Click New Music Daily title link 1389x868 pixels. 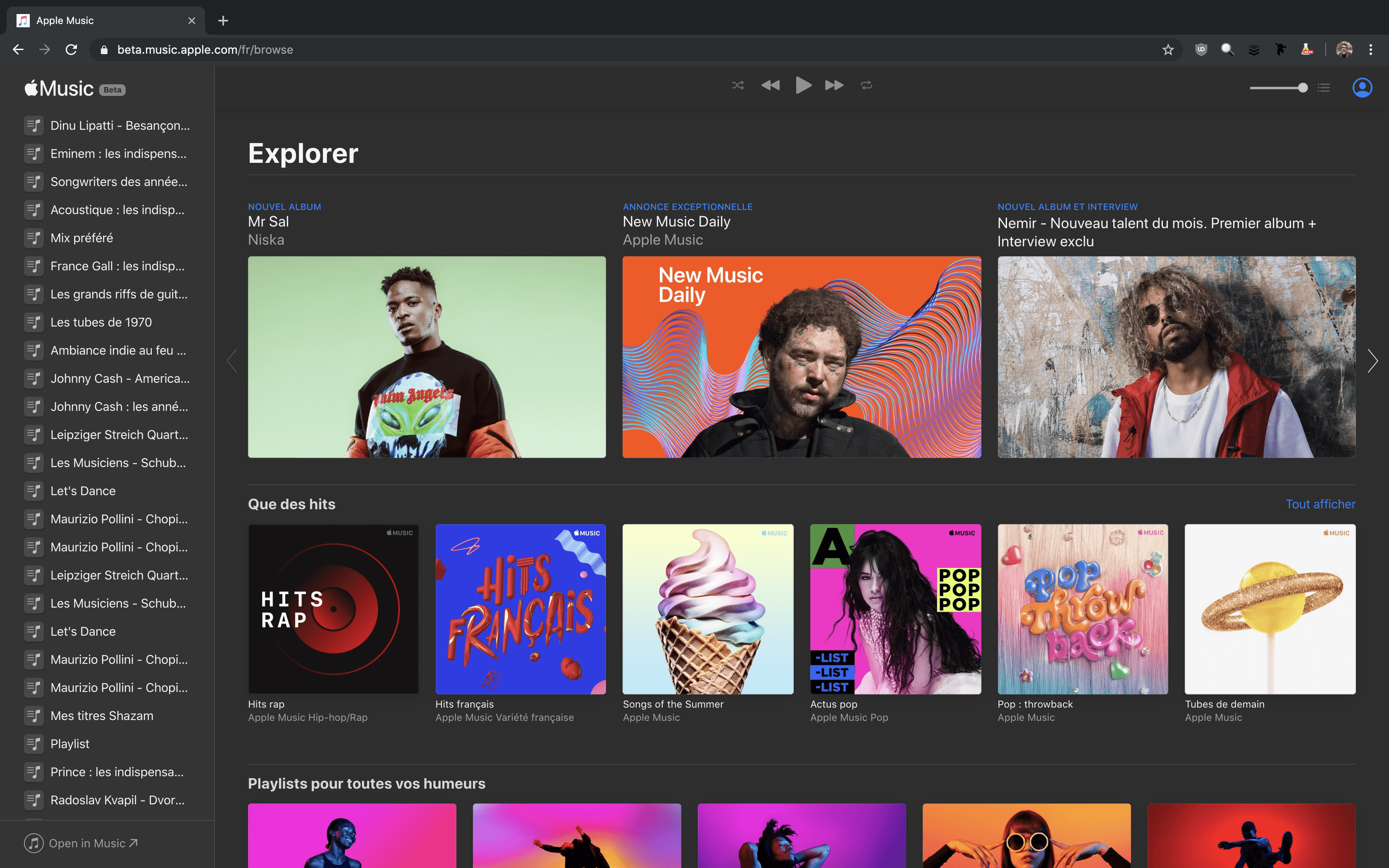(677, 222)
